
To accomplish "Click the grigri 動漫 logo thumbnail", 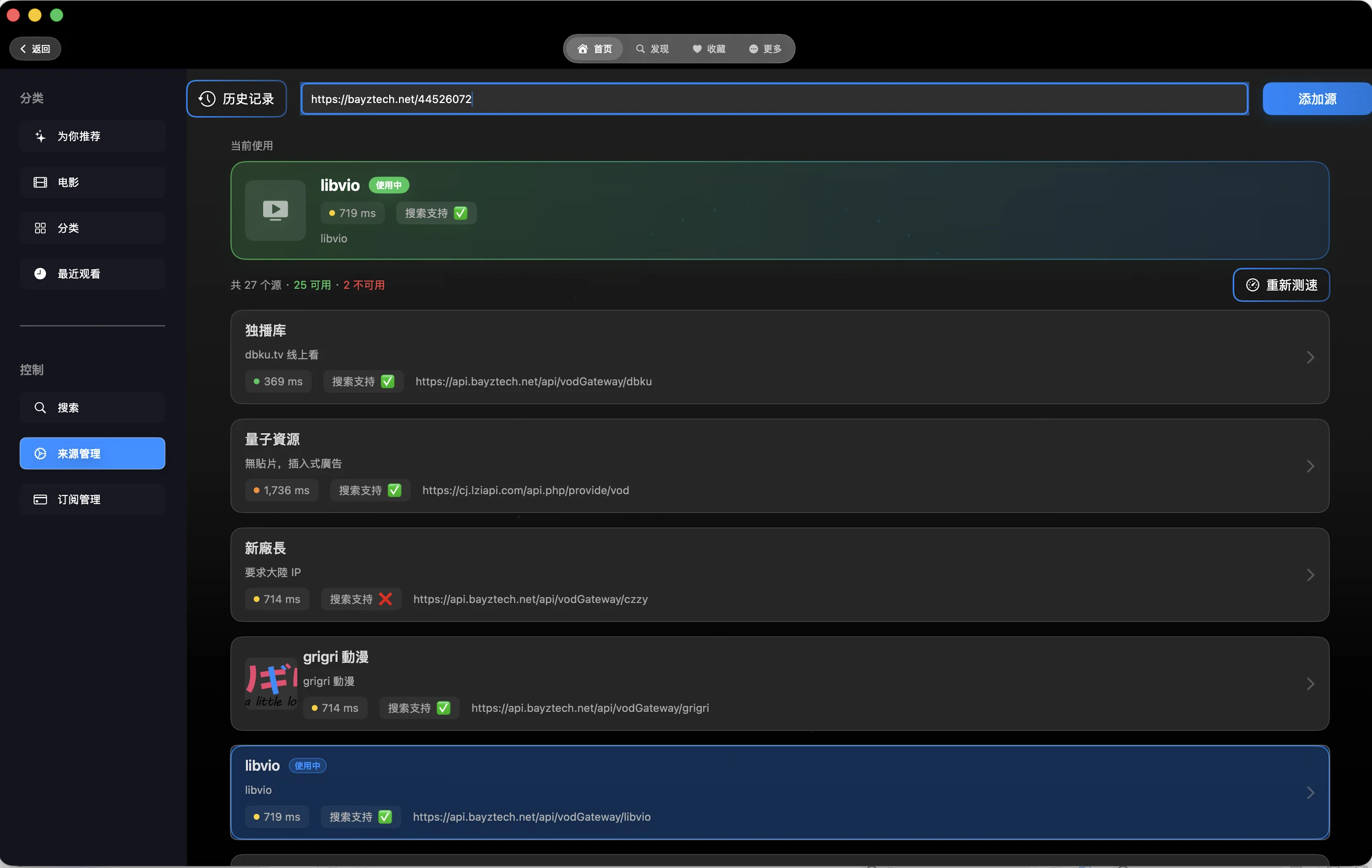I will click(x=271, y=683).
